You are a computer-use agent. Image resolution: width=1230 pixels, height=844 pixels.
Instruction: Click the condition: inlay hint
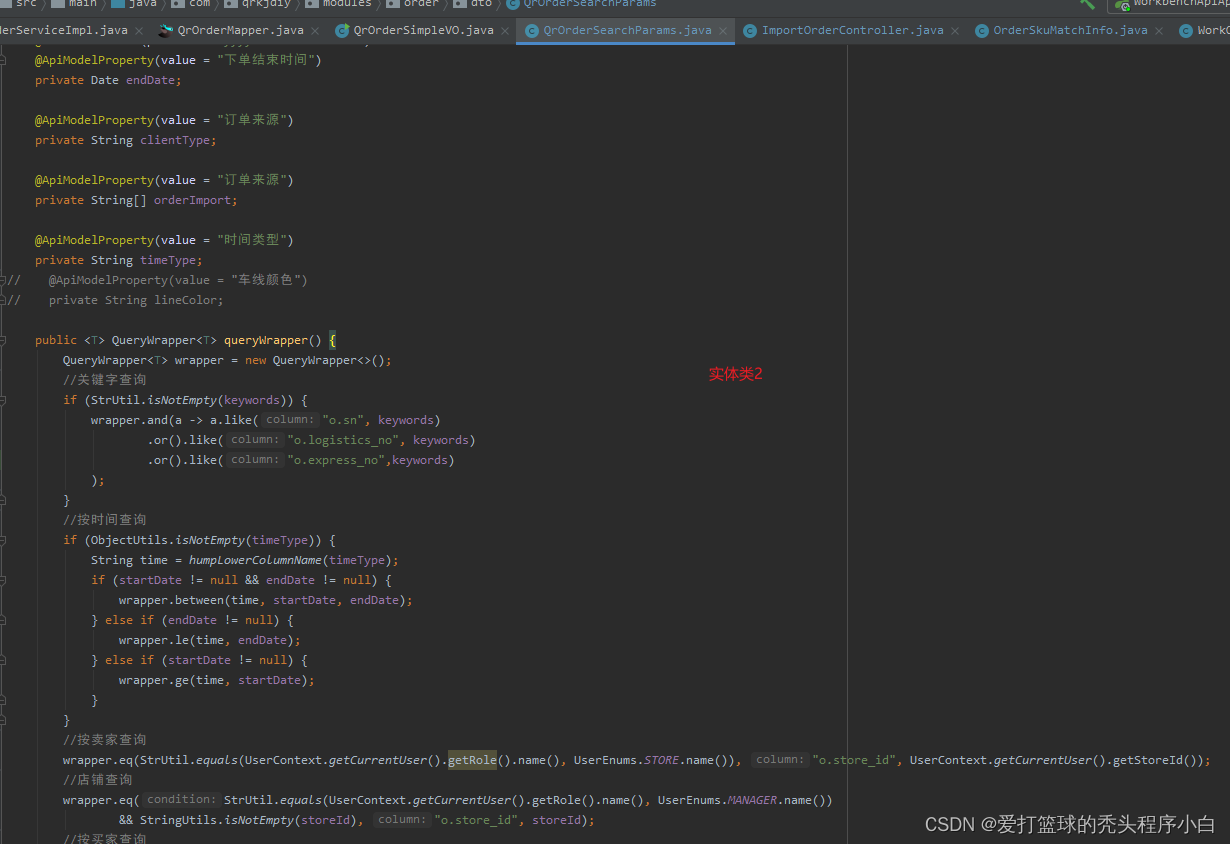pos(180,800)
